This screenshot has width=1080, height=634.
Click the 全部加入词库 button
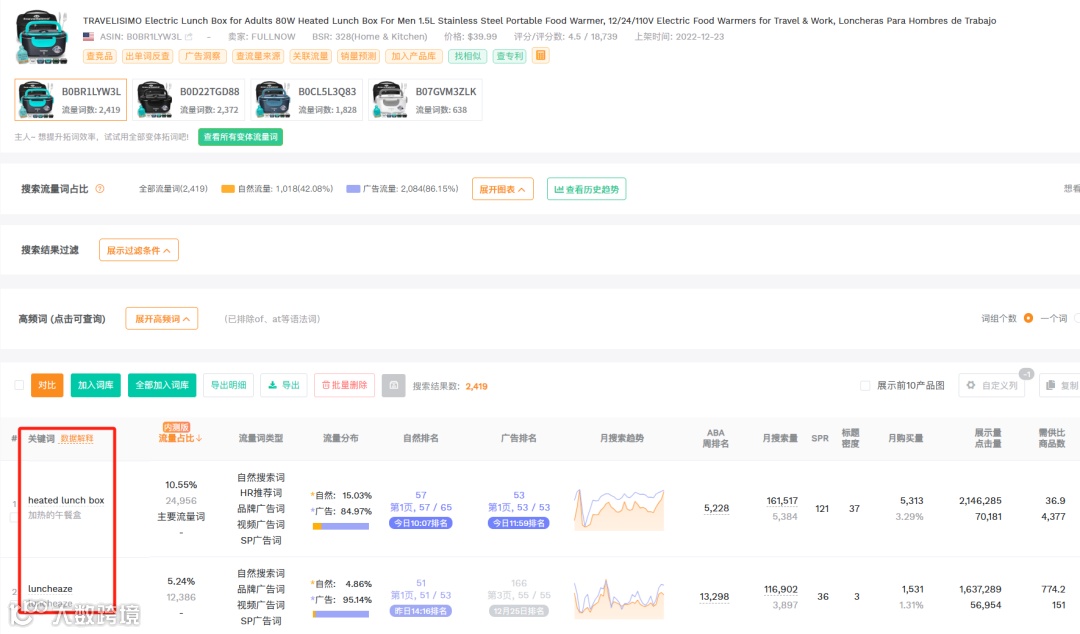coord(162,385)
